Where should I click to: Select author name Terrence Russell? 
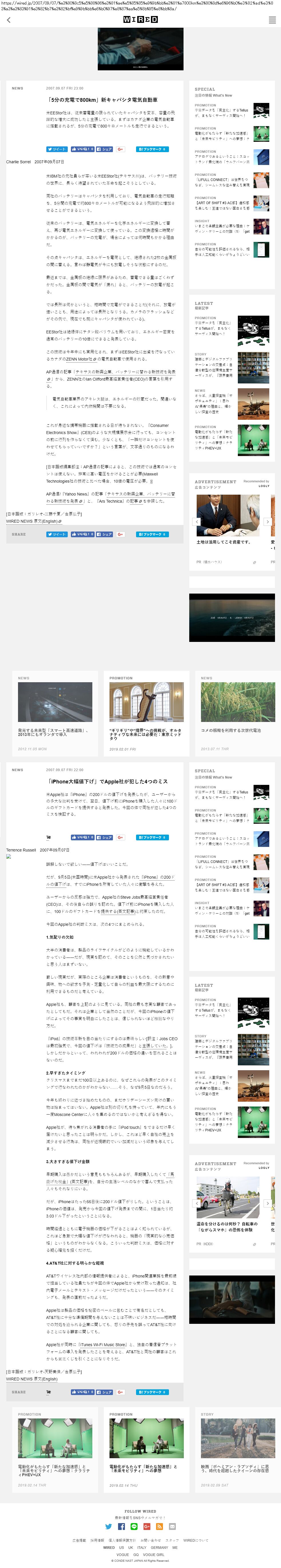pyautogui.click(x=21, y=850)
